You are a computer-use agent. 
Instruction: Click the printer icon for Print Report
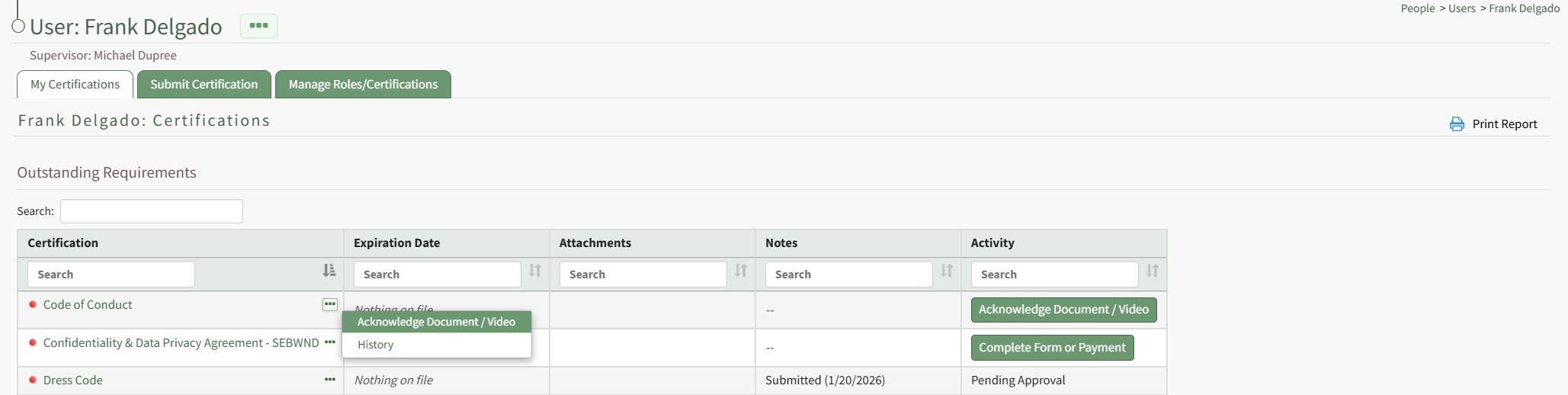point(1456,124)
